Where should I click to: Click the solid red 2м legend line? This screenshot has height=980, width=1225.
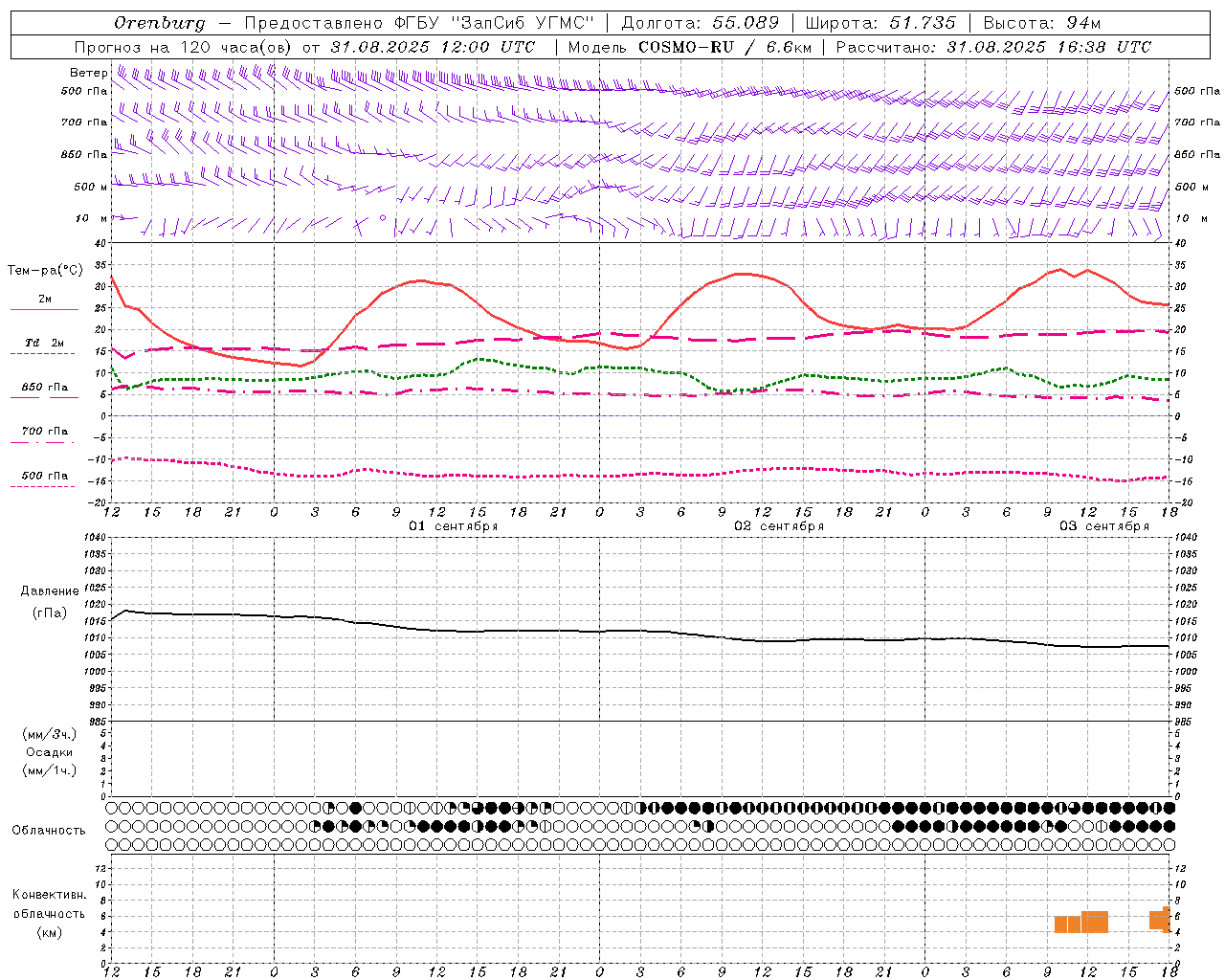(x=44, y=309)
